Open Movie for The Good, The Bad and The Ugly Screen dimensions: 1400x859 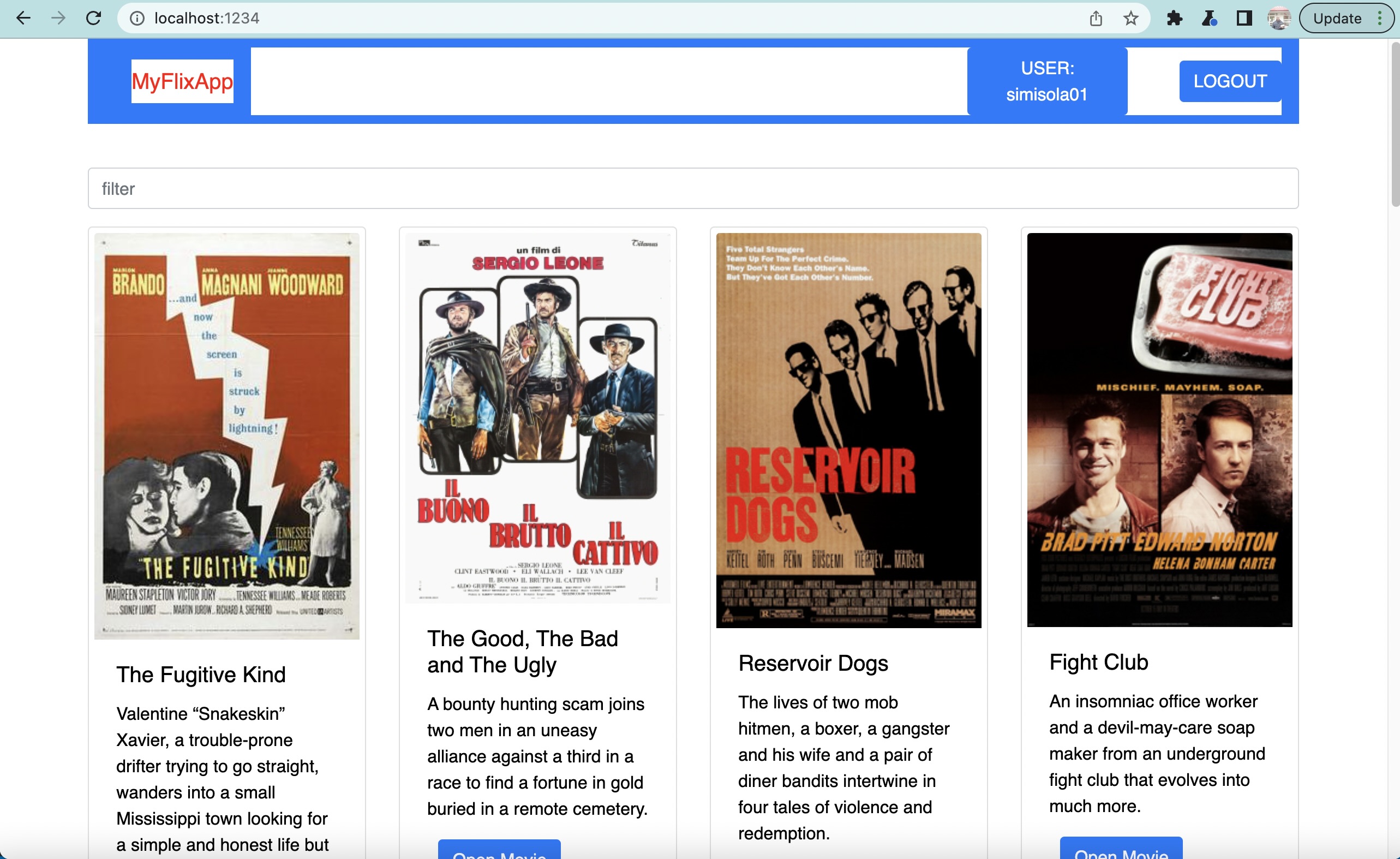499,850
